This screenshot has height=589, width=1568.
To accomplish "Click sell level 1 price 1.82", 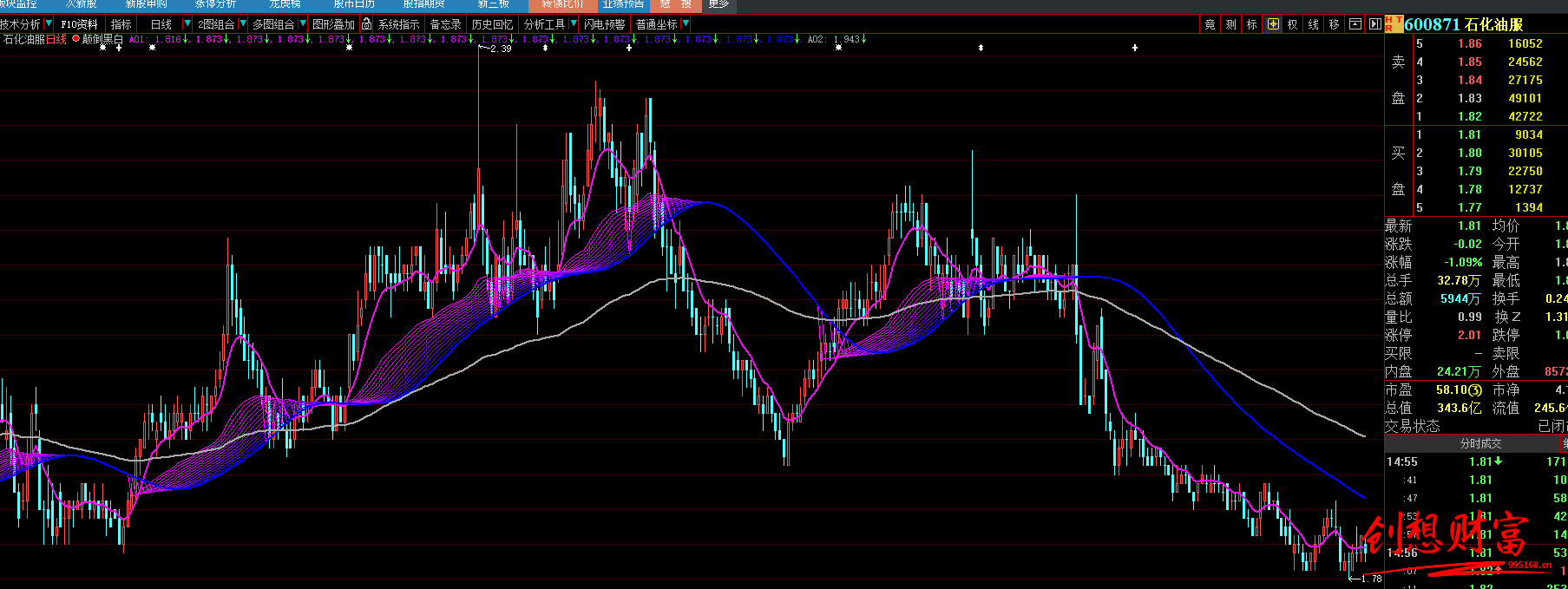I will pos(1470,116).
